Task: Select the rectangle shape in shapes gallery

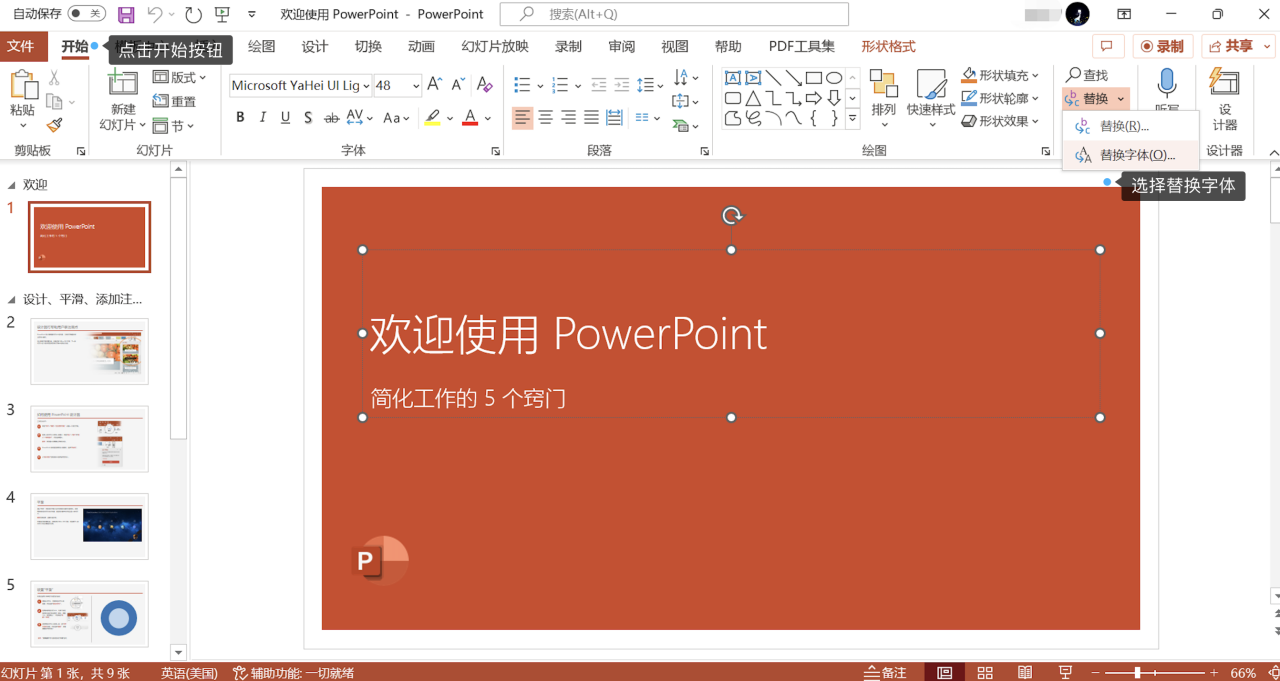Action: tap(814, 78)
